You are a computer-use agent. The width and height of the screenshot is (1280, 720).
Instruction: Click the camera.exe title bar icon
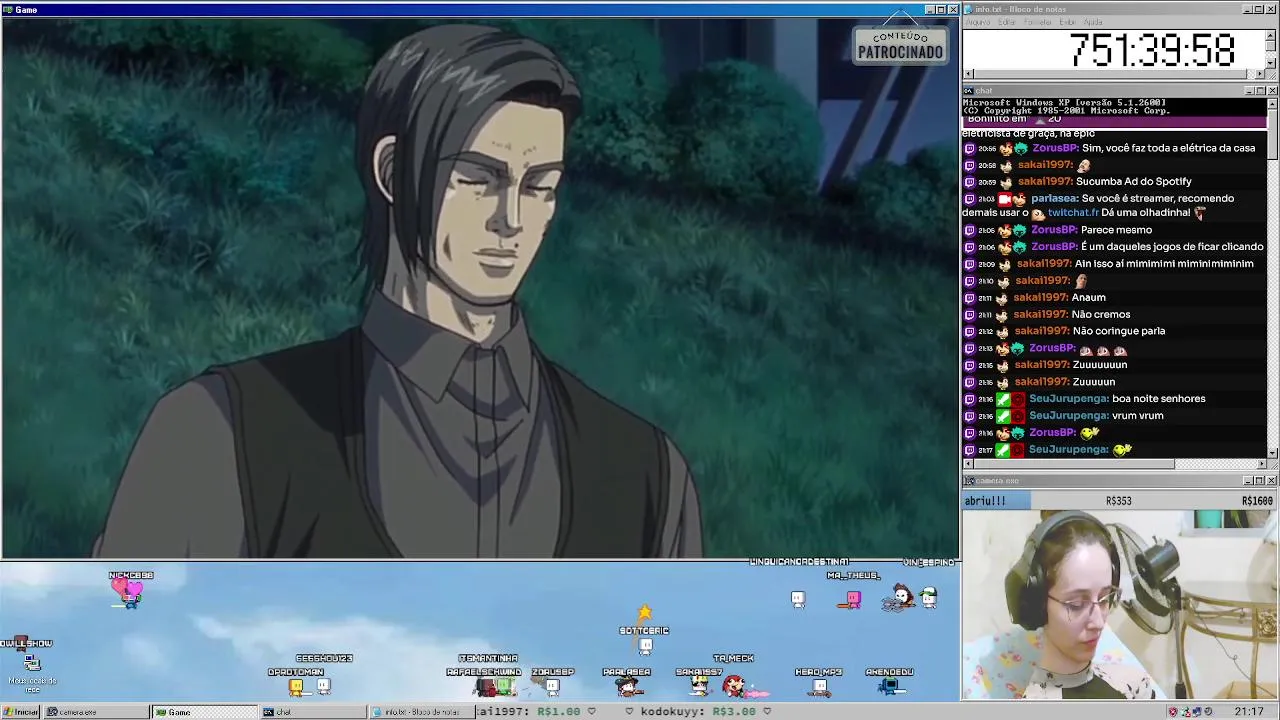pyautogui.click(x=969, y=481)
